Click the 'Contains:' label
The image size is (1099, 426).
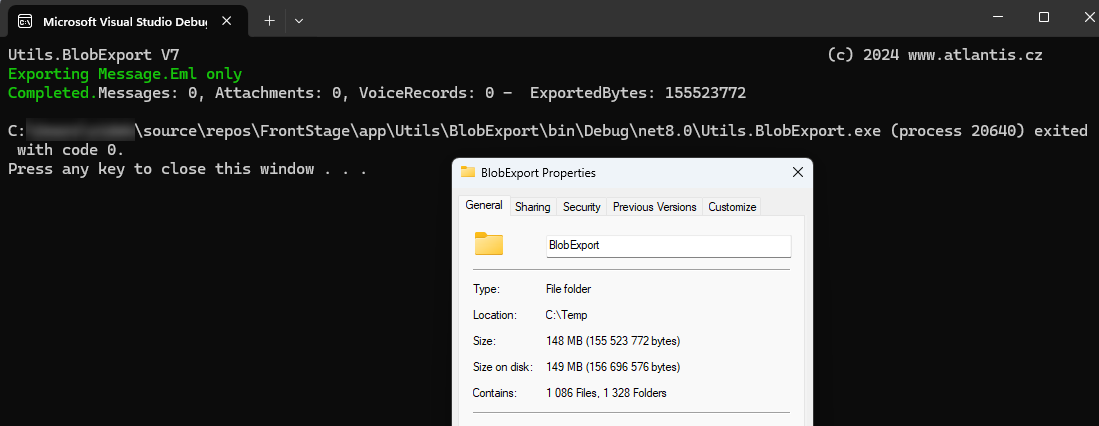point(494,393)
